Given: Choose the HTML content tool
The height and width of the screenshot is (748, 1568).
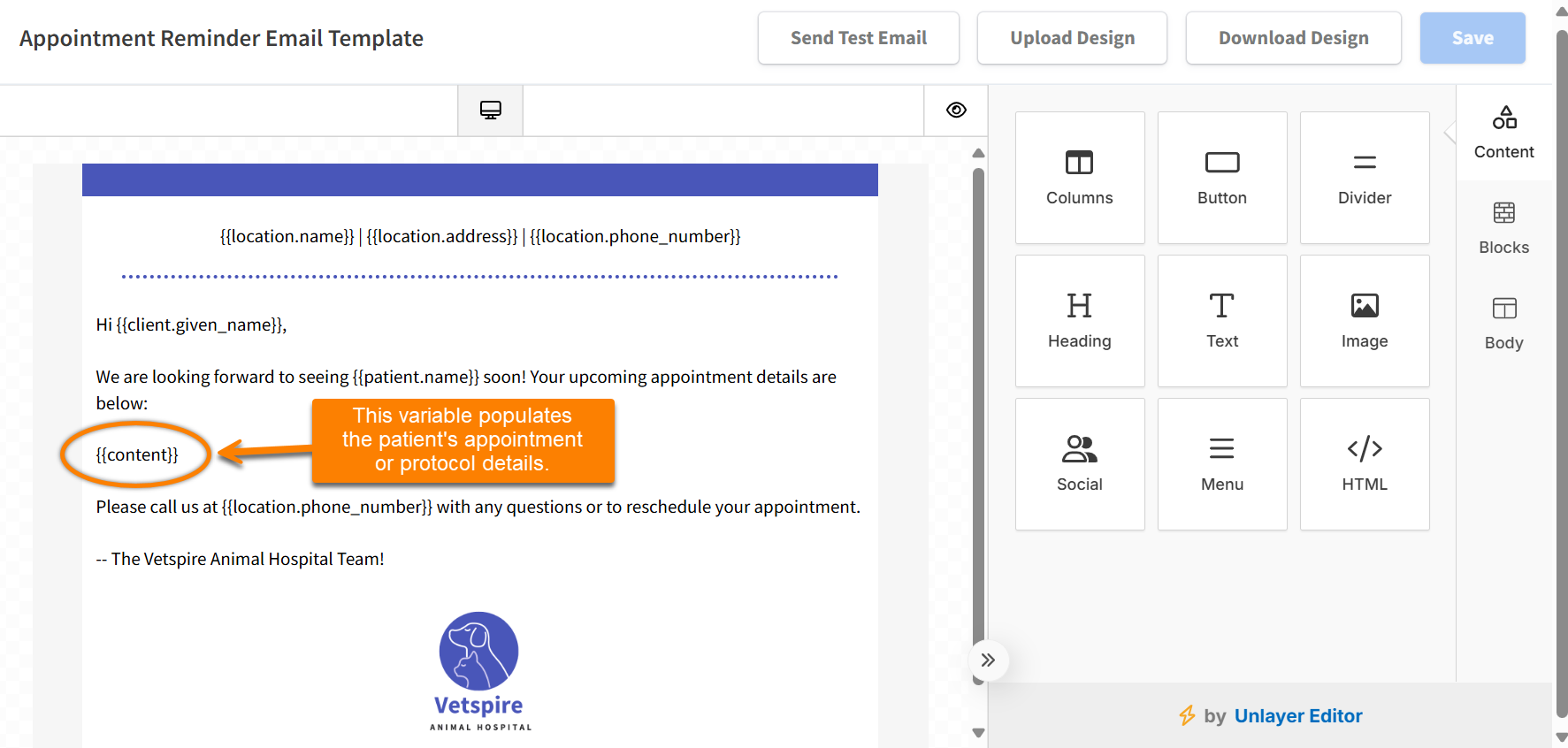Looking at the screenshot, I should click(x=1364, y=464).
